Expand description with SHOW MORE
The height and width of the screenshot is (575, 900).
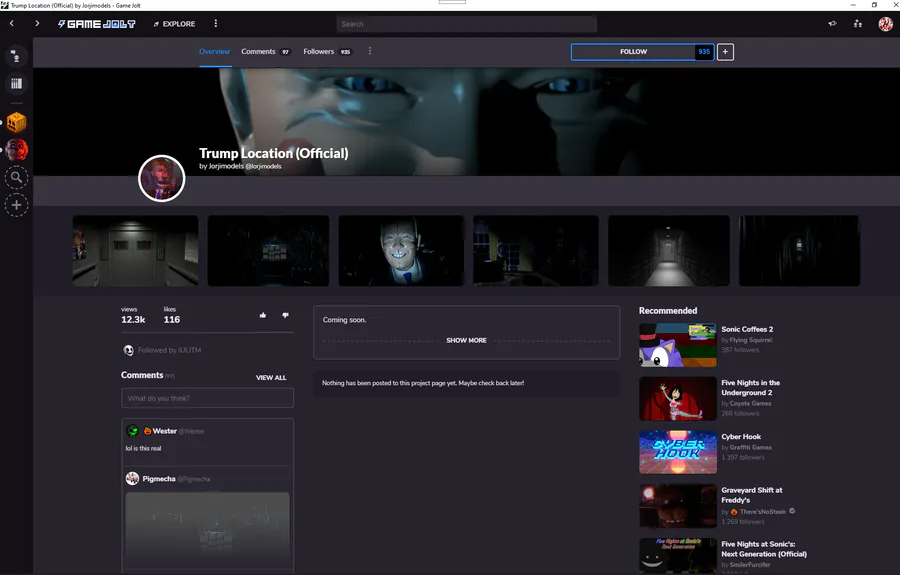[x=467, y=340]
